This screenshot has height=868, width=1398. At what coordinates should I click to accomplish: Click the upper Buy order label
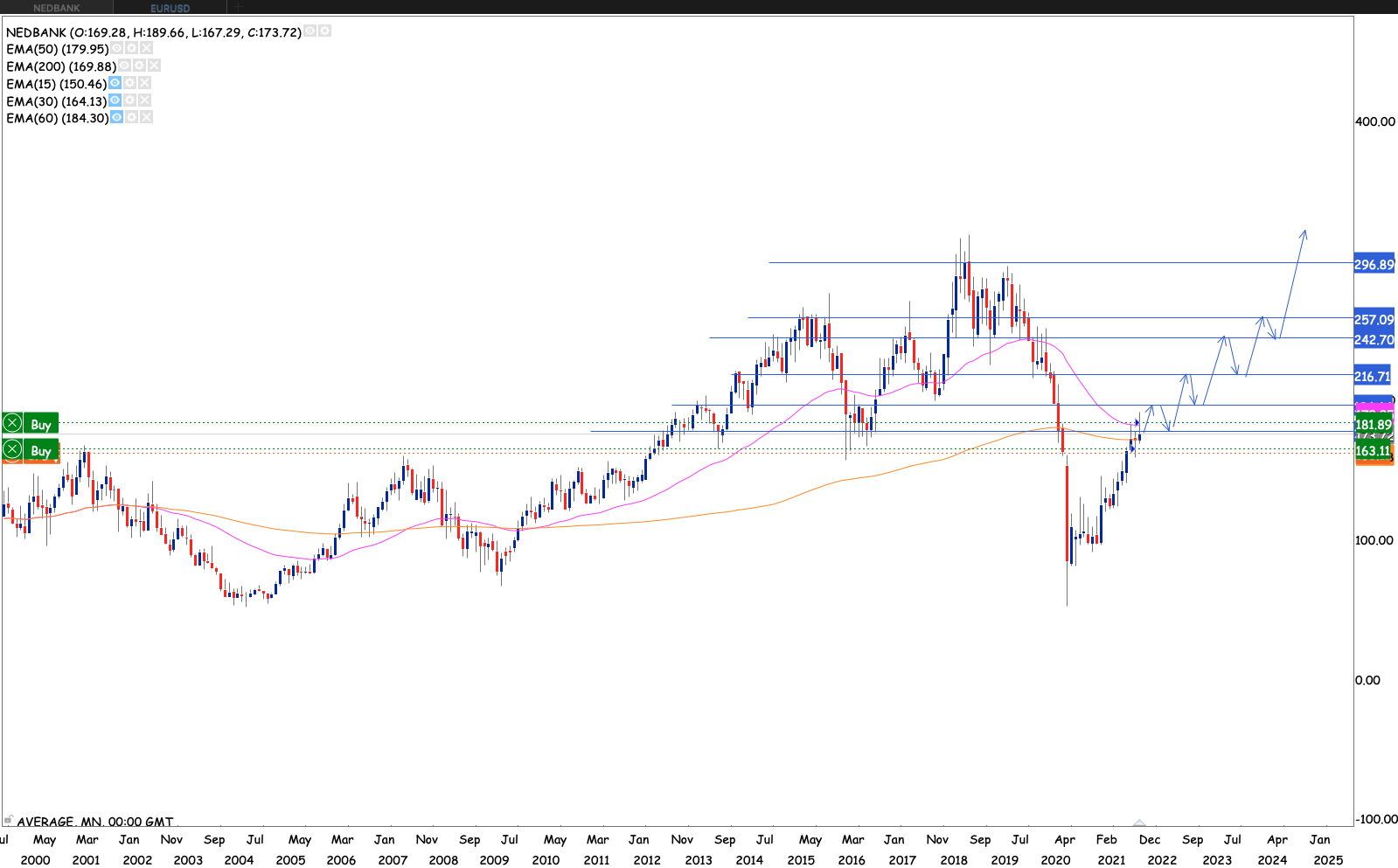41,425
